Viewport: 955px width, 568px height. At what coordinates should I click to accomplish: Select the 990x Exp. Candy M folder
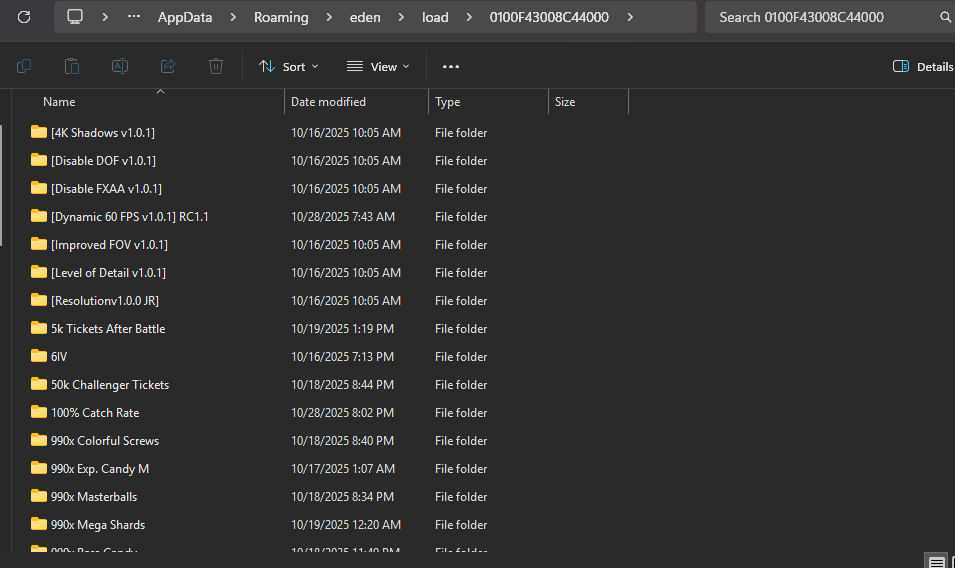click(100, 469)
